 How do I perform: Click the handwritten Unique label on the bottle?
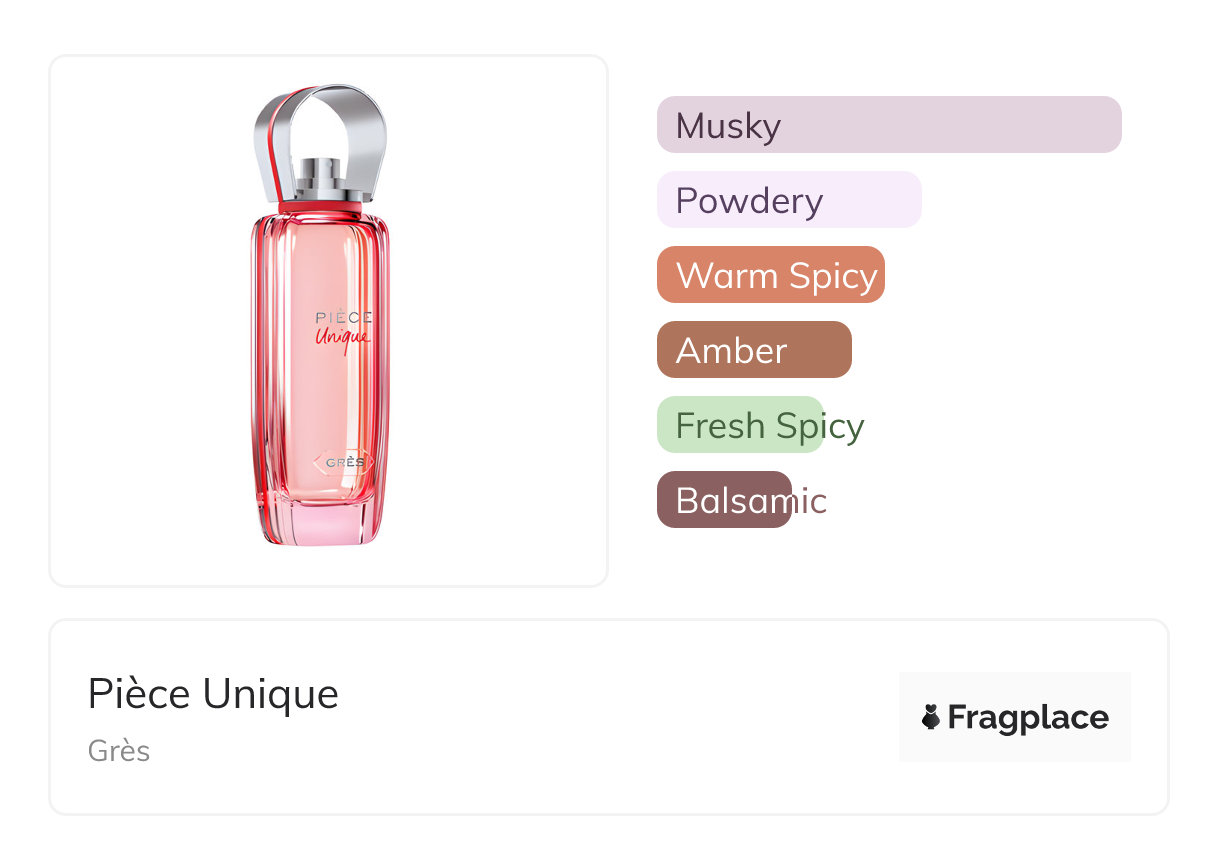pos(343,337)
